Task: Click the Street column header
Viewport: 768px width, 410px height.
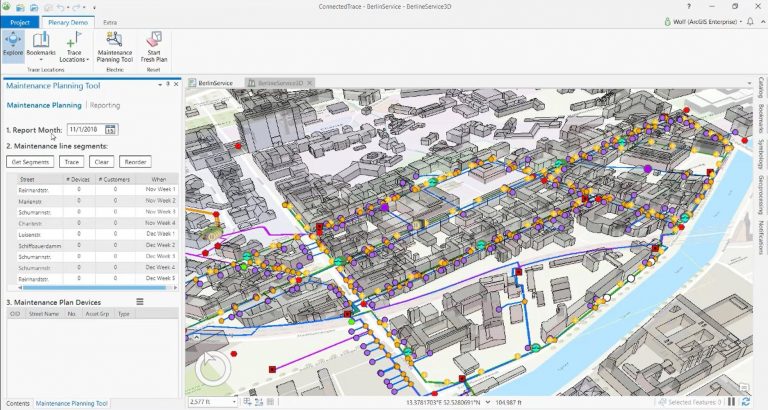Action: [39, 179]
